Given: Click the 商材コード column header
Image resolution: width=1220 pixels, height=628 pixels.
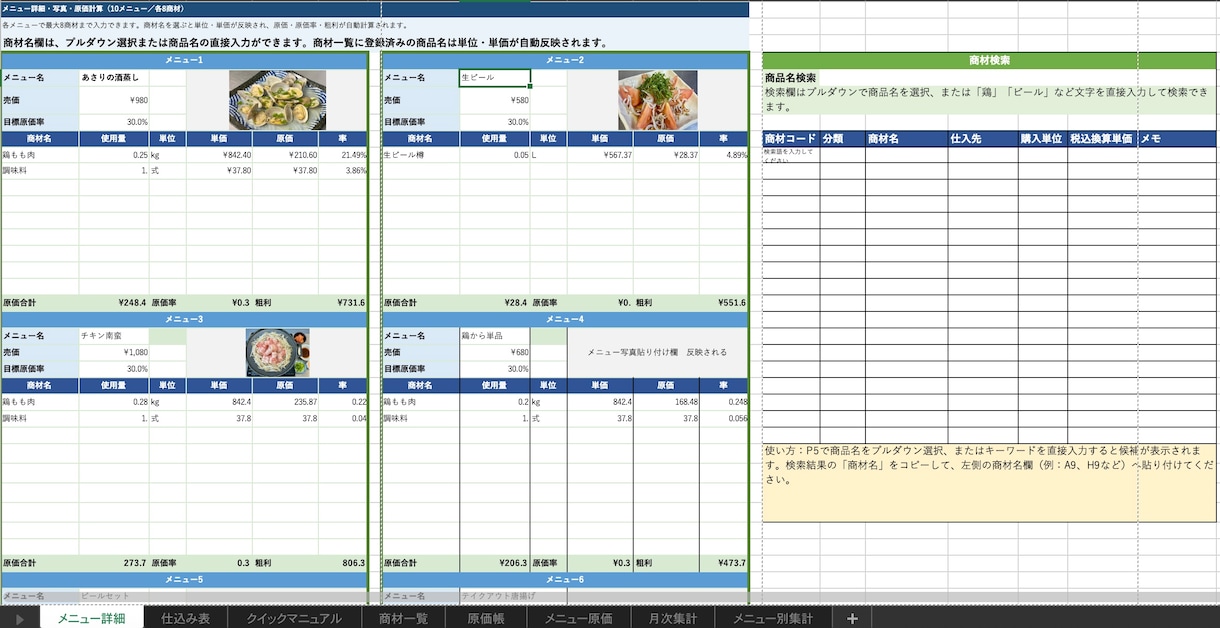Looking at the screenshot, I should (x=791, y=139).
